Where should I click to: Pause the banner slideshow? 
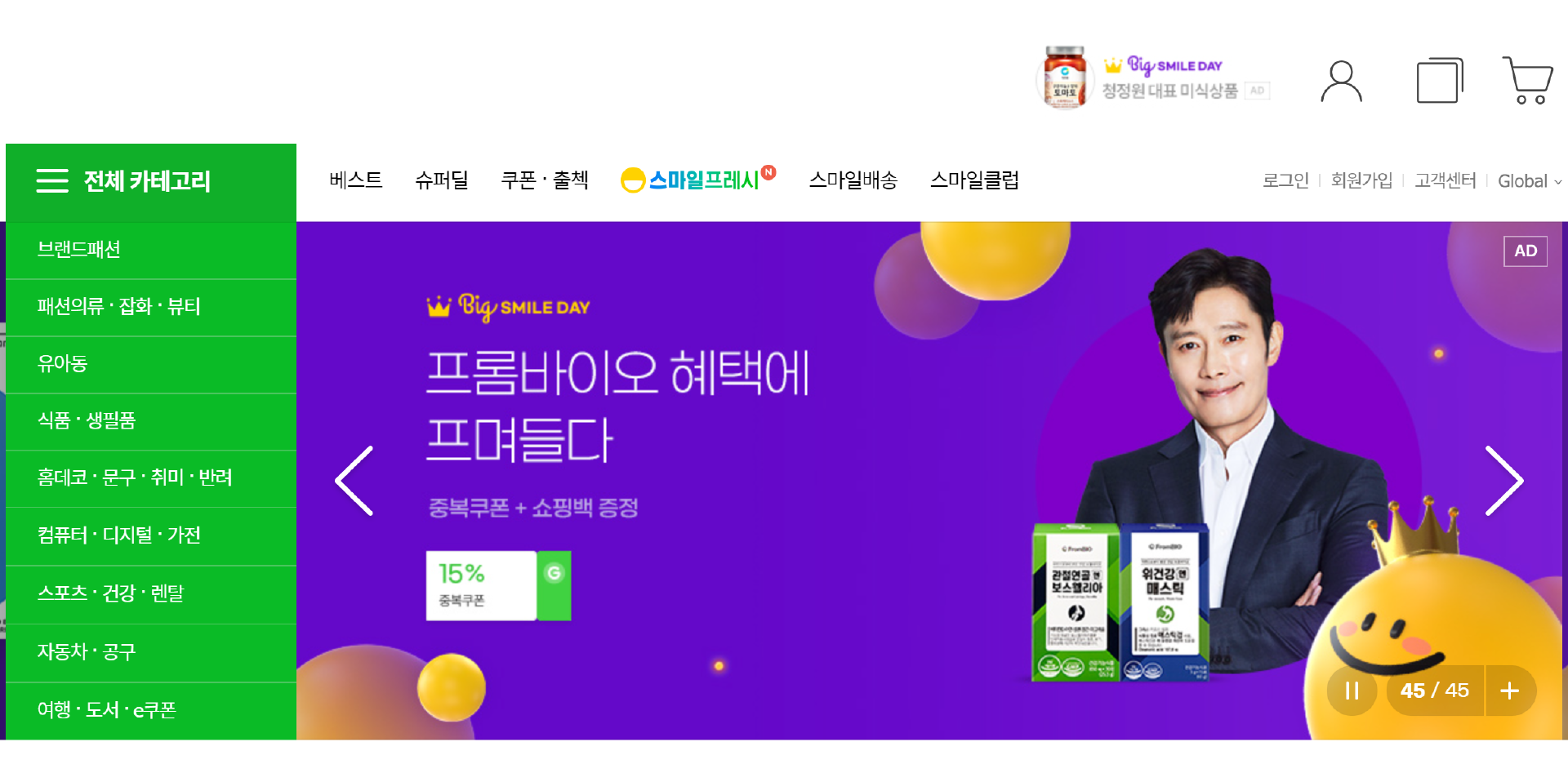[1352, 691]
